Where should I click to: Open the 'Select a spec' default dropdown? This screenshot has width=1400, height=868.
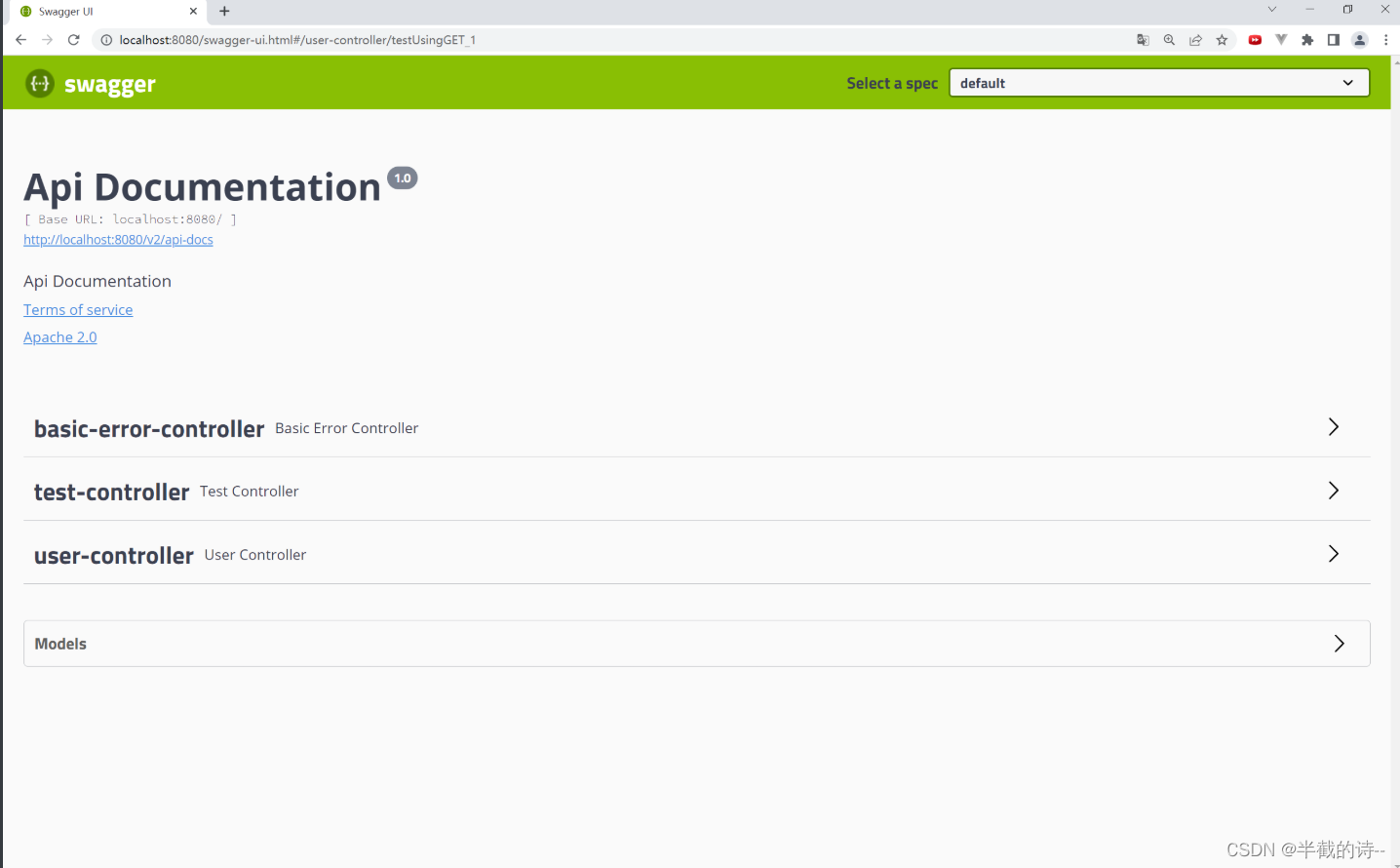[1158, 83]
